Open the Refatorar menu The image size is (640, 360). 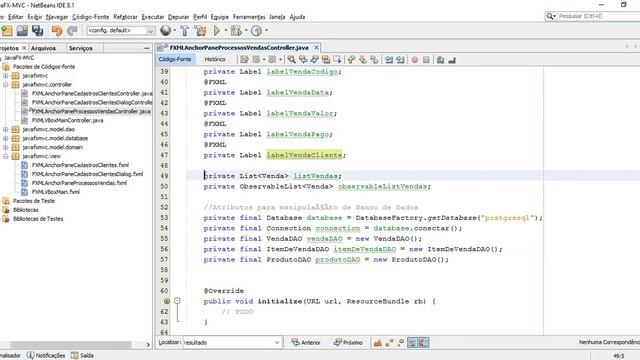[125, 17]
